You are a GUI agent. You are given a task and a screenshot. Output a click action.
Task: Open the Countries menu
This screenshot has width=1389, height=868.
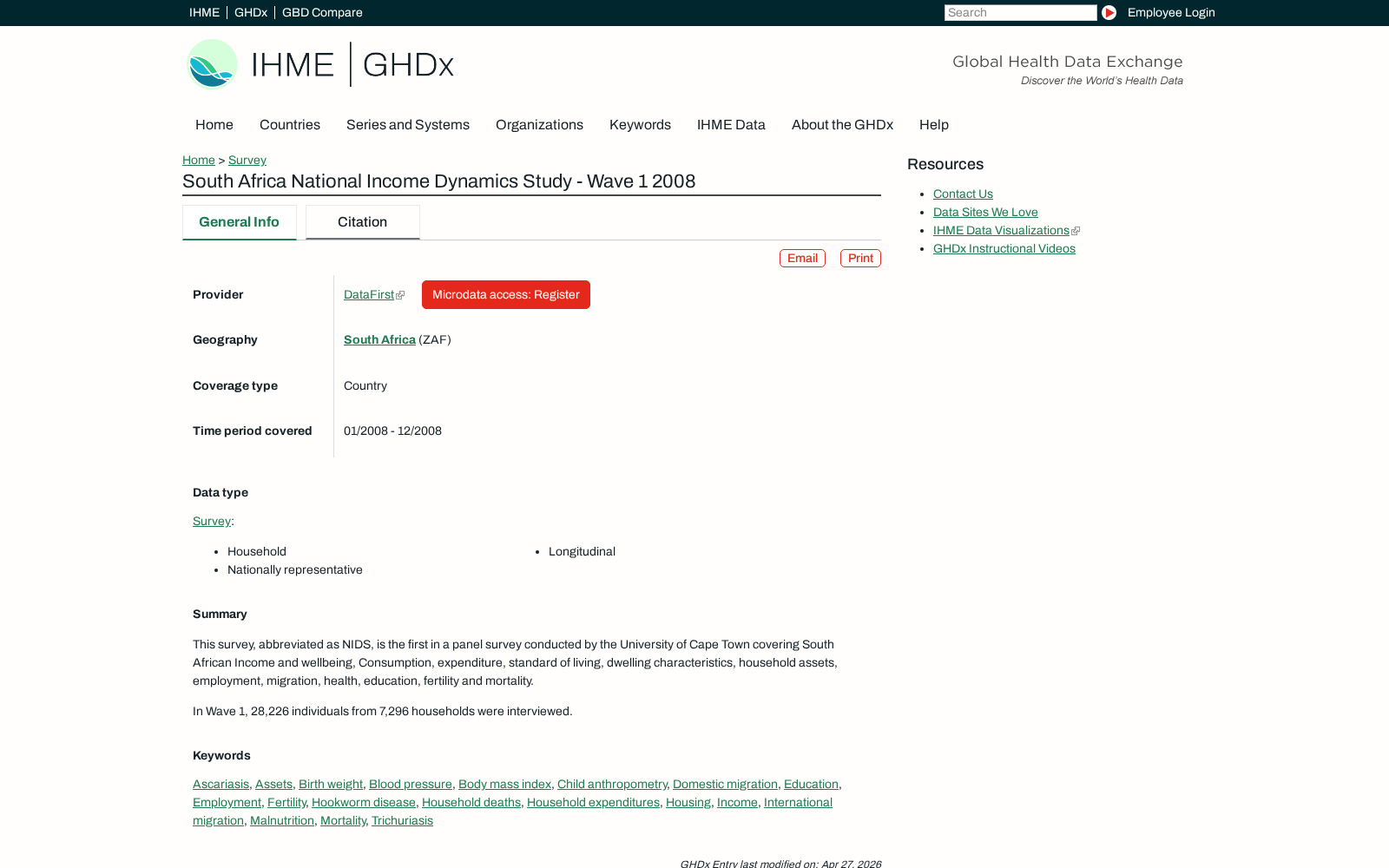(290, 125)
